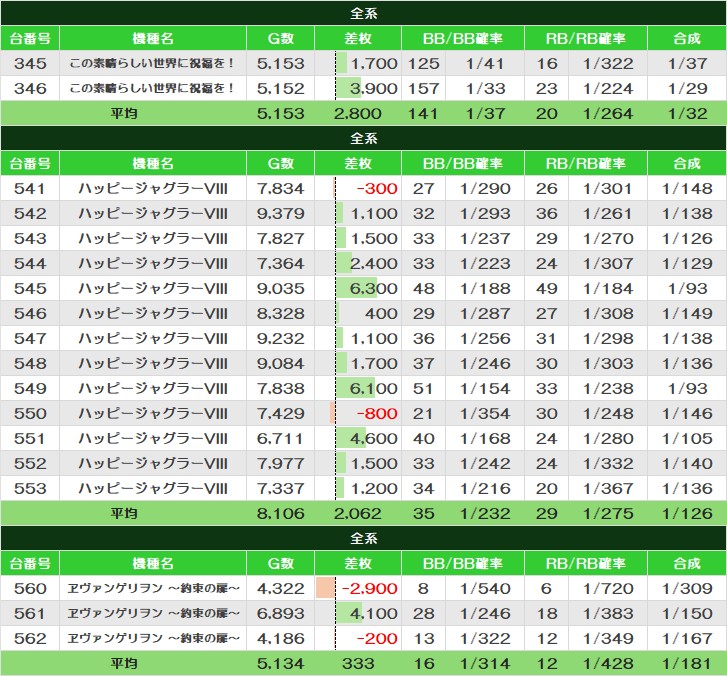727x676 pixels.
Task: Click machine number 345 cell
Action: tap(30, 63)
